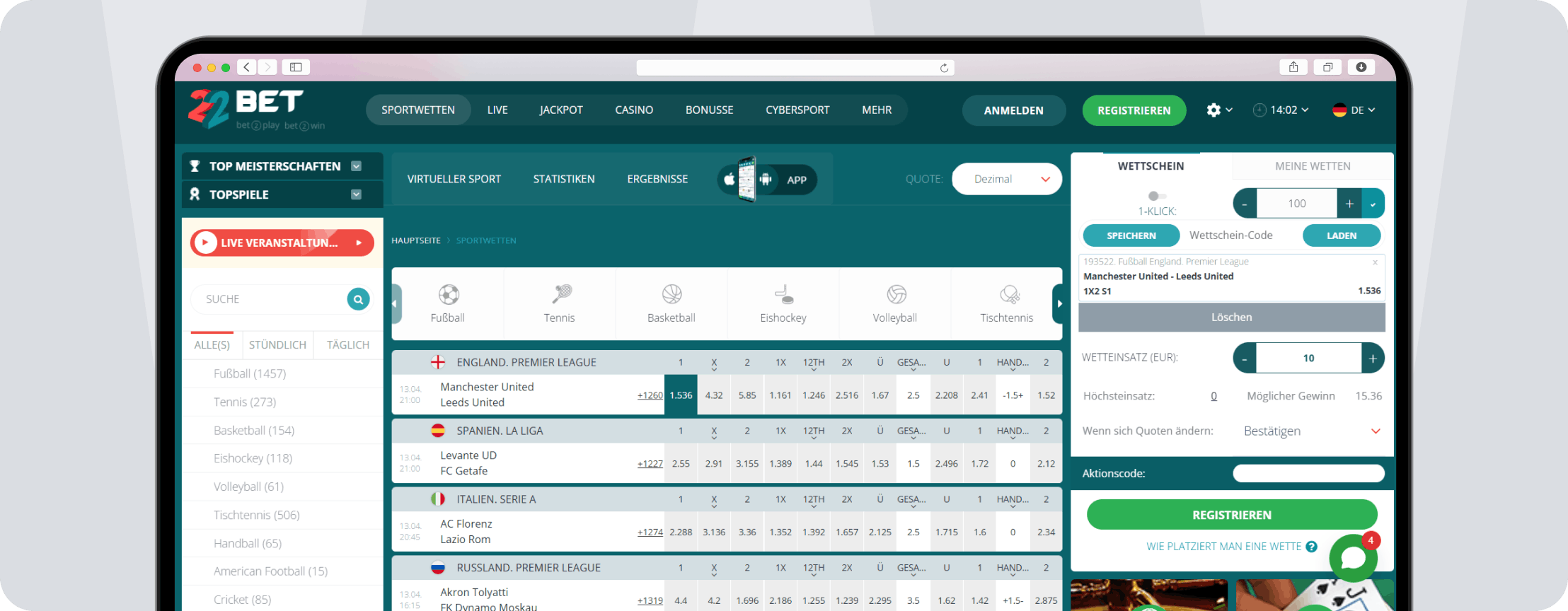Click the live play icon in banner

205,243
